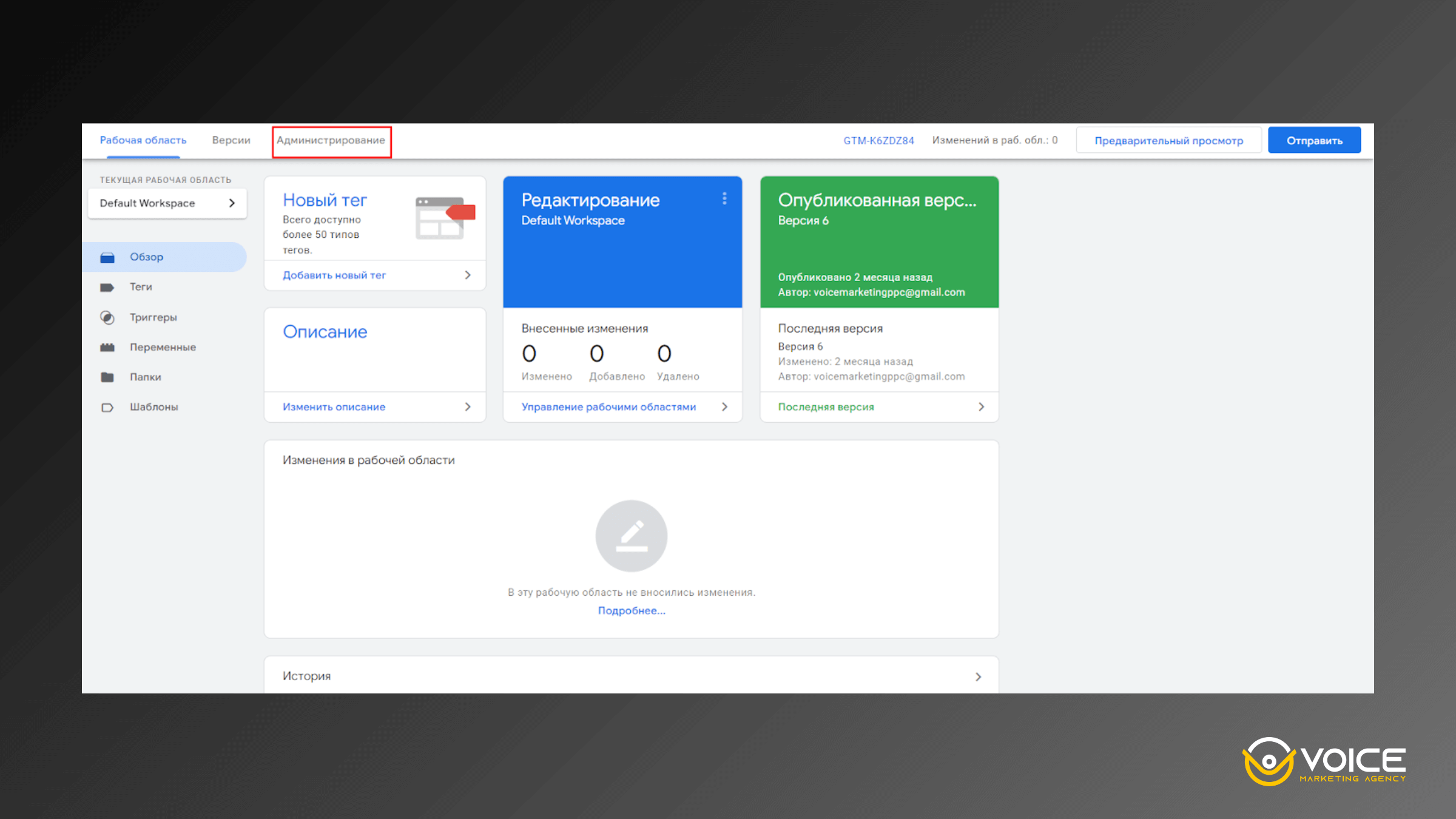Open container ID GTM-K6ZDZ84

tap(878, 140)
